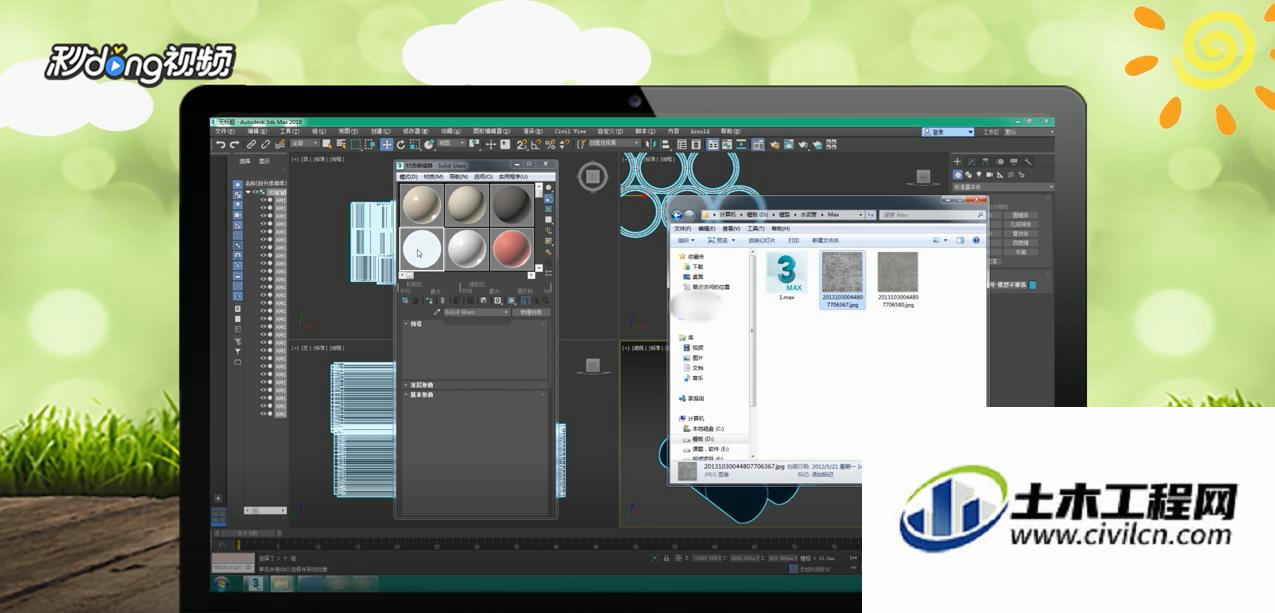Pick material with the eyedropper icon
This screenshot has width=1275, height=613.
pyautogui.click(x=437, y=312)
